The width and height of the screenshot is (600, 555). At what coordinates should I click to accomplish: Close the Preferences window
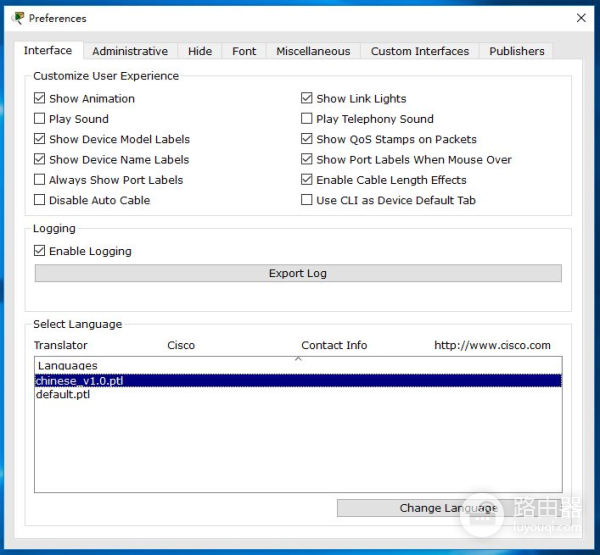(581, 18)
